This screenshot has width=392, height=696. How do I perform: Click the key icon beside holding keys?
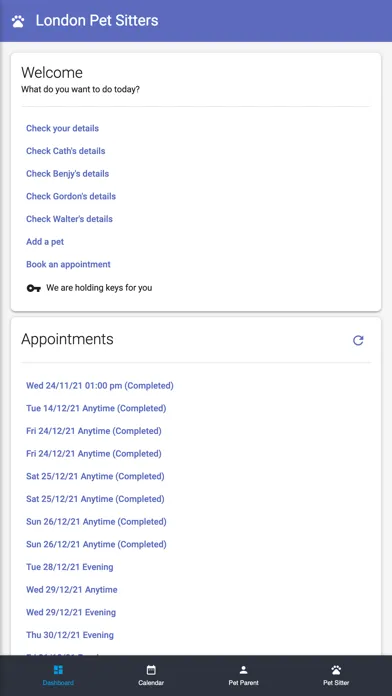tap(34, 288)
